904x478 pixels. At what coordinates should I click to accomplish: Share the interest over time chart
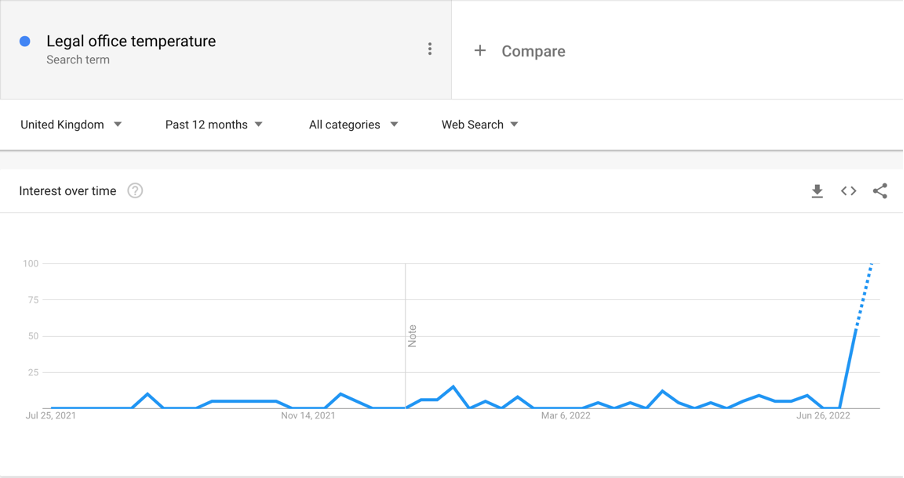(880, 191)
